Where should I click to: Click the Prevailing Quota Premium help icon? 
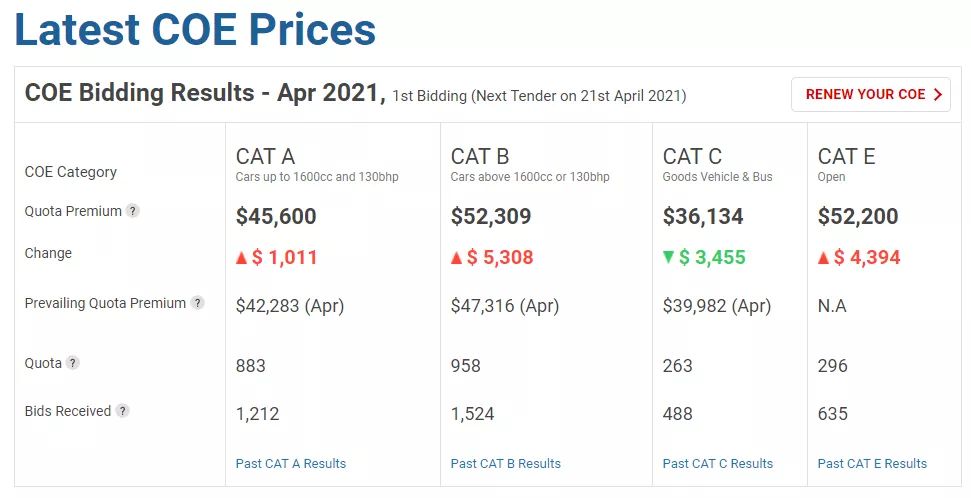point(198,303)
